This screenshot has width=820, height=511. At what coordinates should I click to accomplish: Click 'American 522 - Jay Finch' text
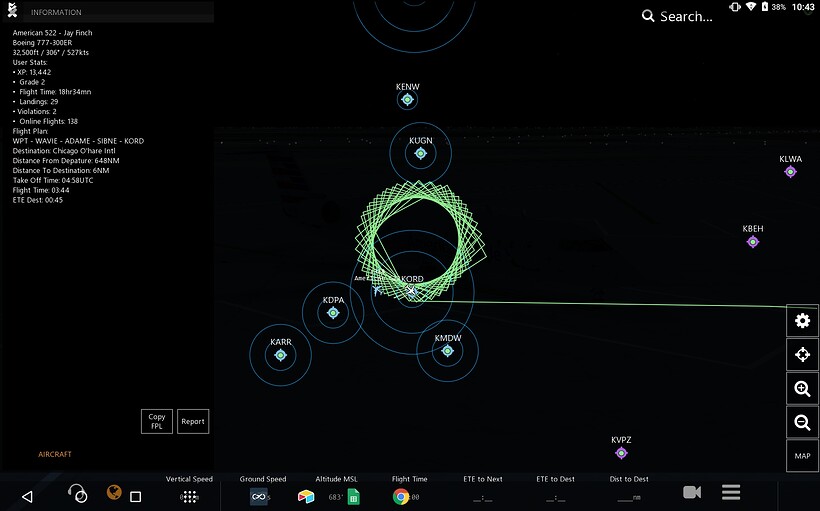coord(52,33)
